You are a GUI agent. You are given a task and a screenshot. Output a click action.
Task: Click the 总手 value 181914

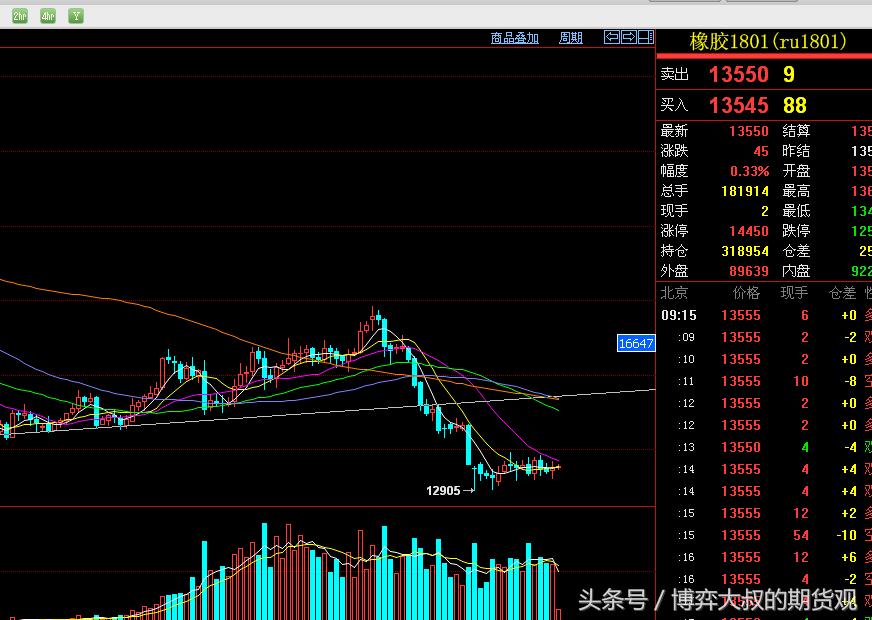pyautogui.click(x=745, y=191)
